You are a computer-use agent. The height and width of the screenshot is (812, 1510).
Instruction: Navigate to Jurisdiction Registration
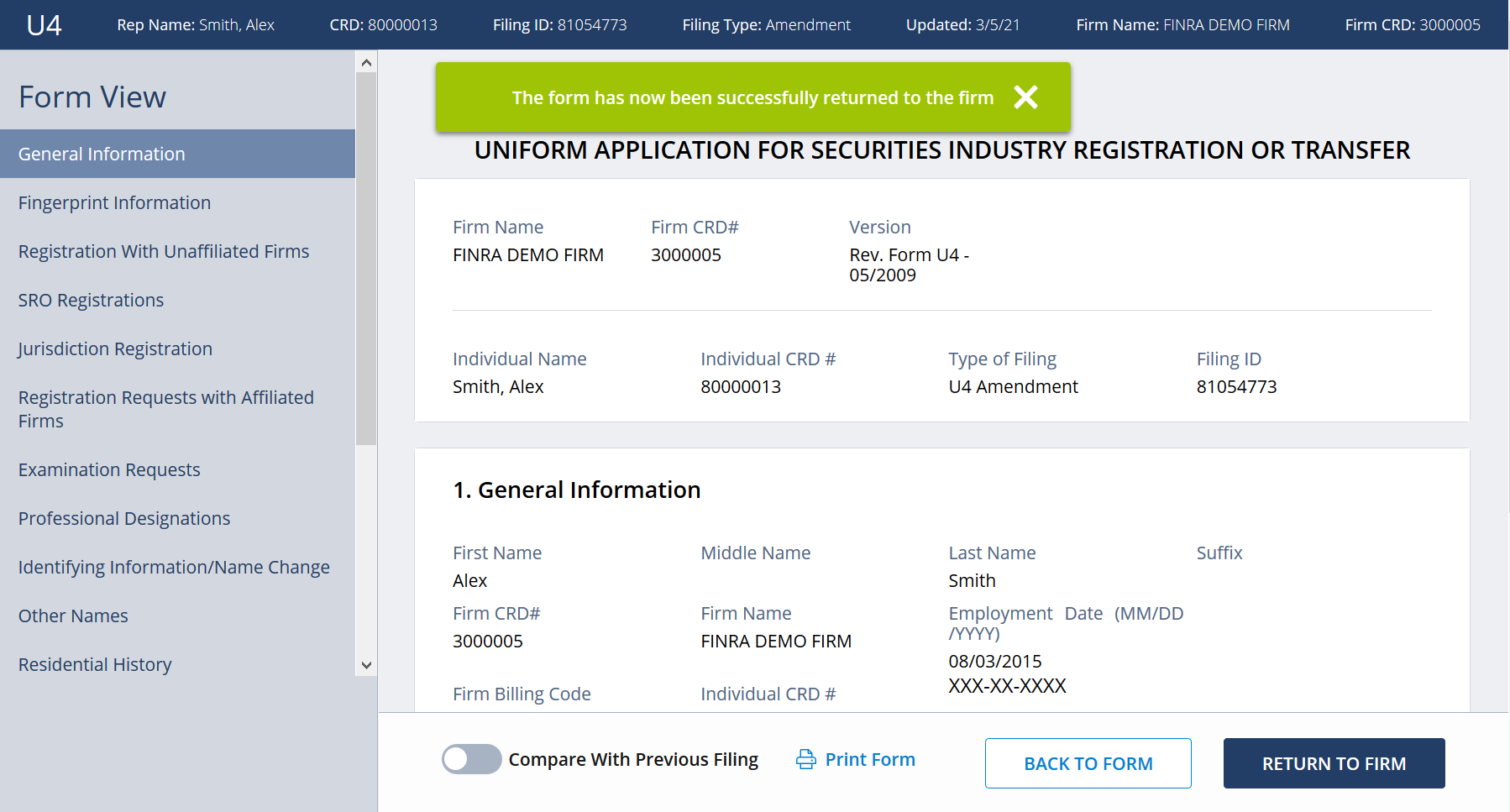pos(115,348)
